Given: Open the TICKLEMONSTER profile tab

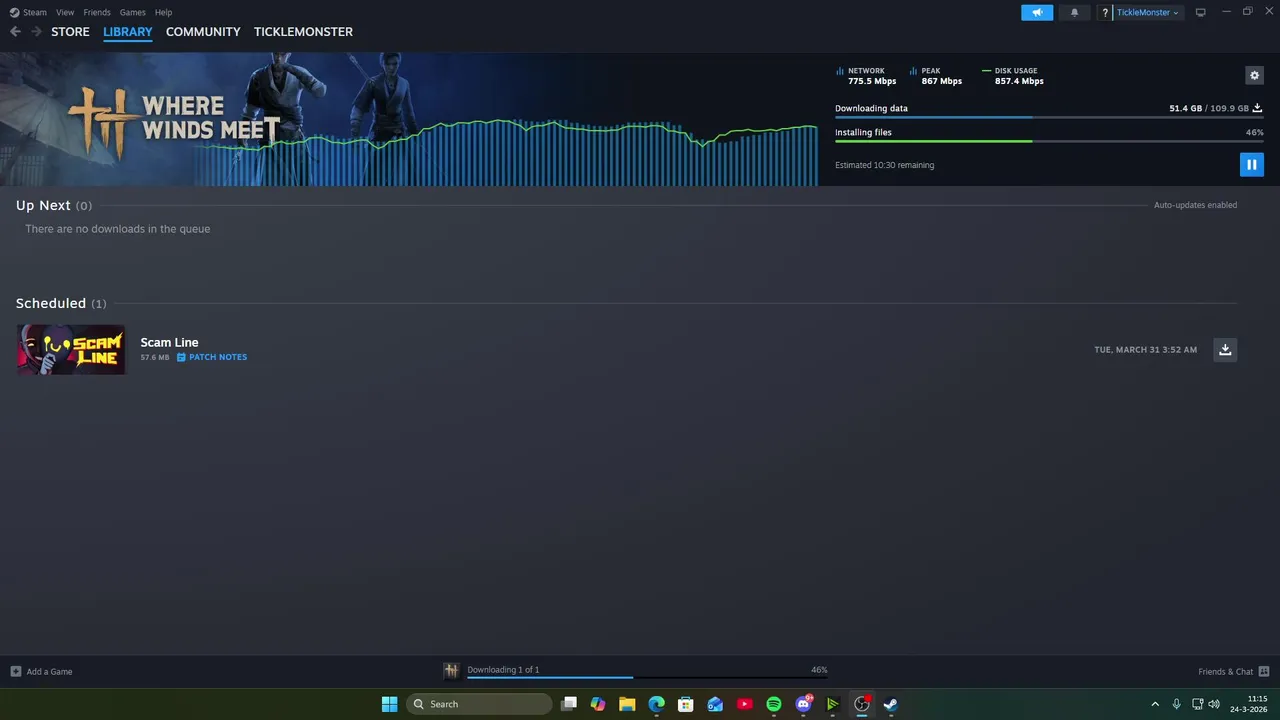Looking at the screenshot, I should click(303, 32).
